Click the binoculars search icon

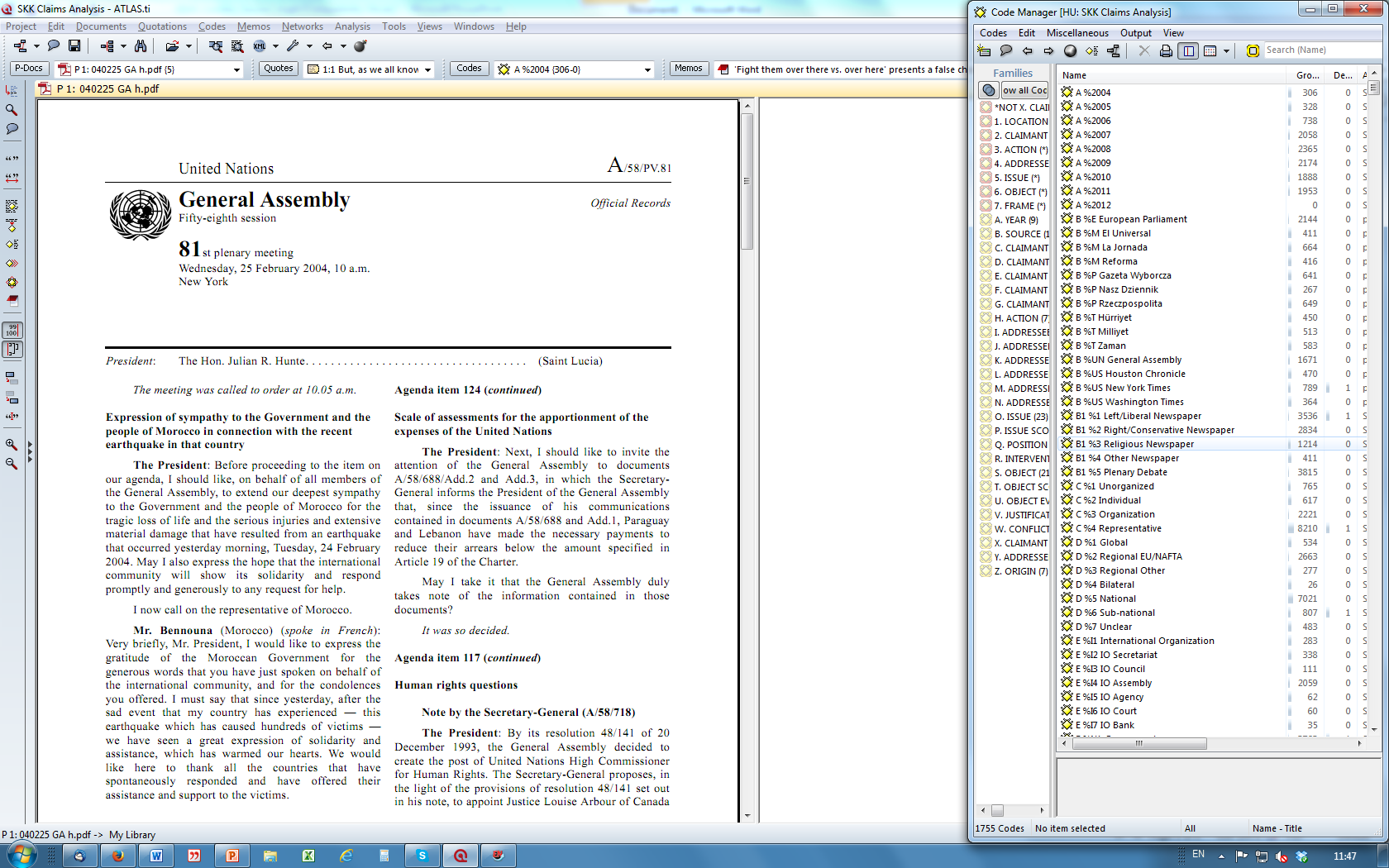click(141, 46)
